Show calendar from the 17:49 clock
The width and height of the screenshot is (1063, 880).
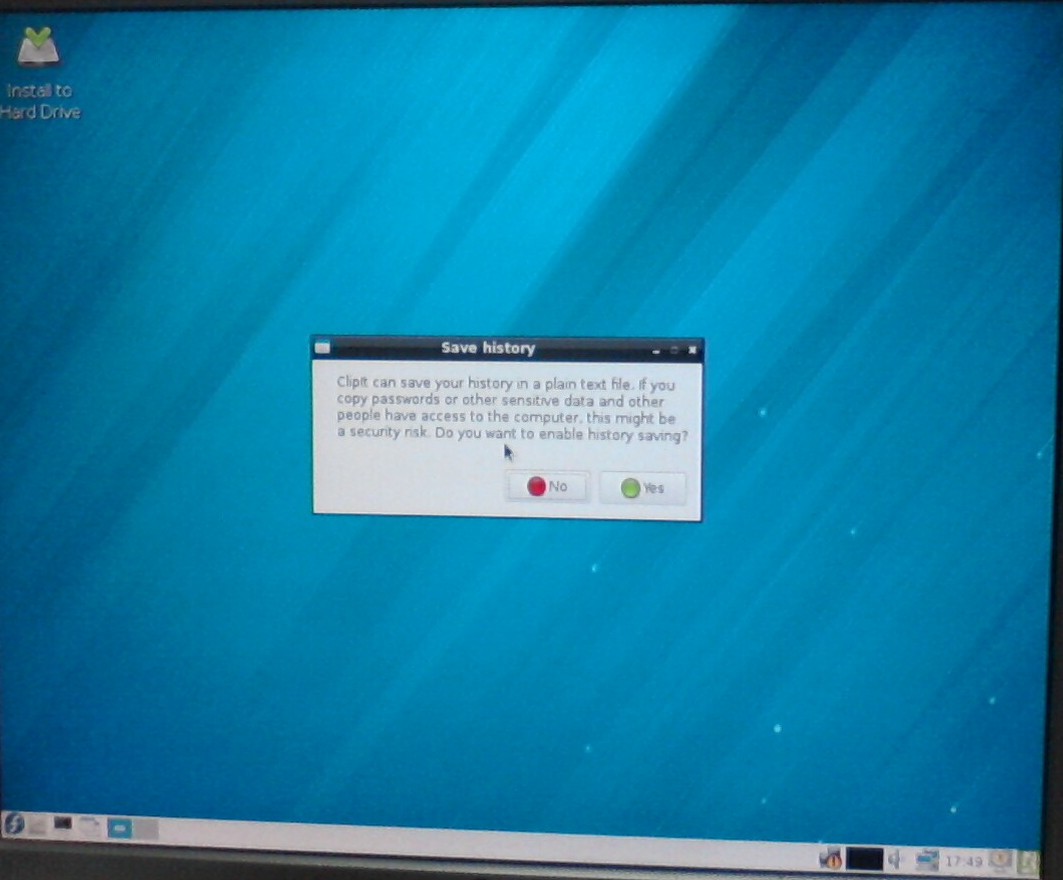point(963,860)
